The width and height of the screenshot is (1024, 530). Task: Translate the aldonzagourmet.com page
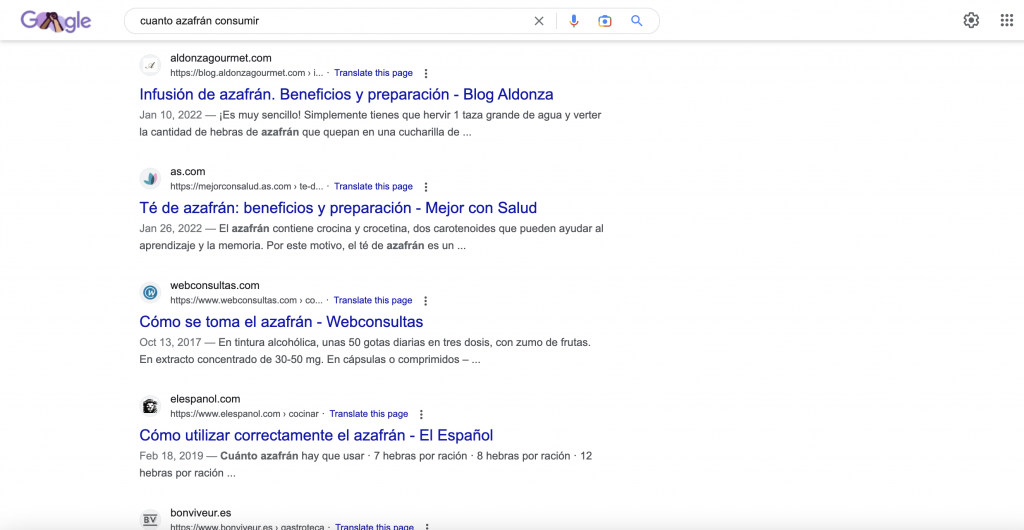(374, 73)
